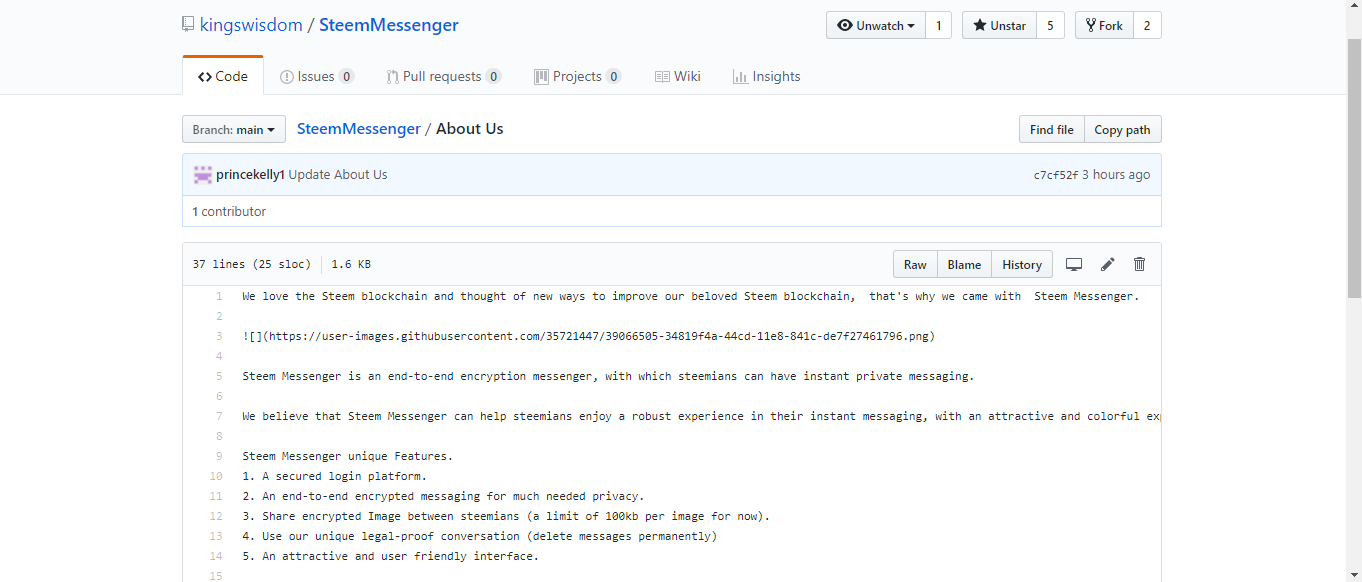Screen dimensions: 1362x582
Task: Click the eye icon on the Unwatch button
Action: (845, 25)
